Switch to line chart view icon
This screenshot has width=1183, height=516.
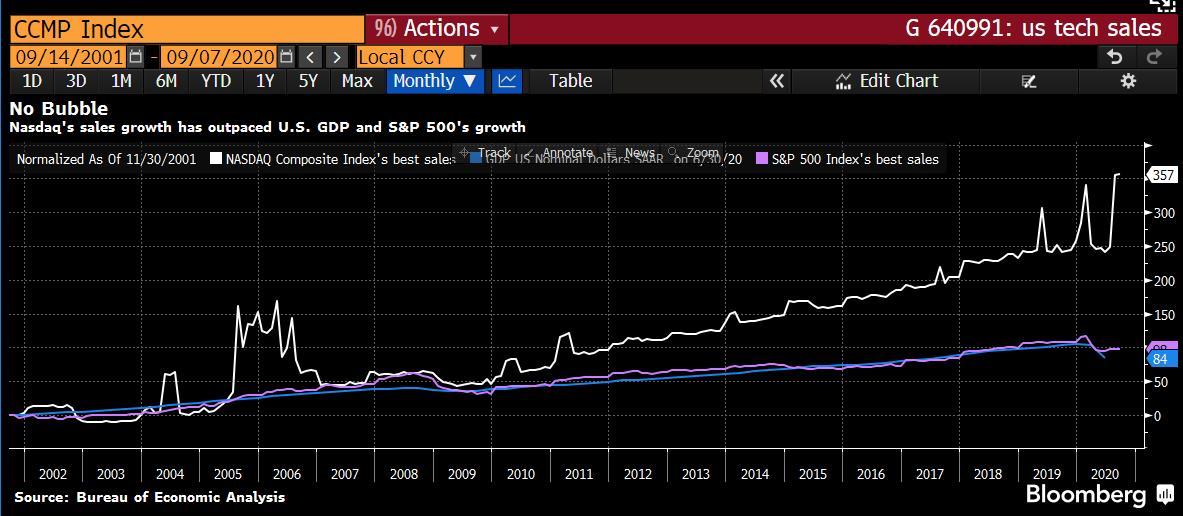pyautogui.click(x=507, y=81)
